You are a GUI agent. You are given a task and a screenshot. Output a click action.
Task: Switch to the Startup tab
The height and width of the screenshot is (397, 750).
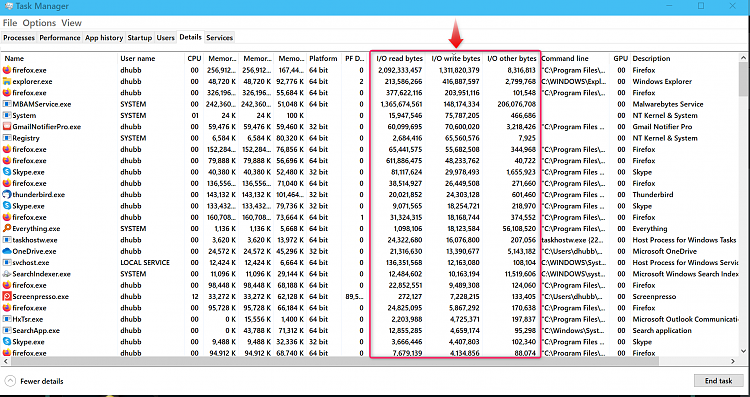click(x=140, y=38)
